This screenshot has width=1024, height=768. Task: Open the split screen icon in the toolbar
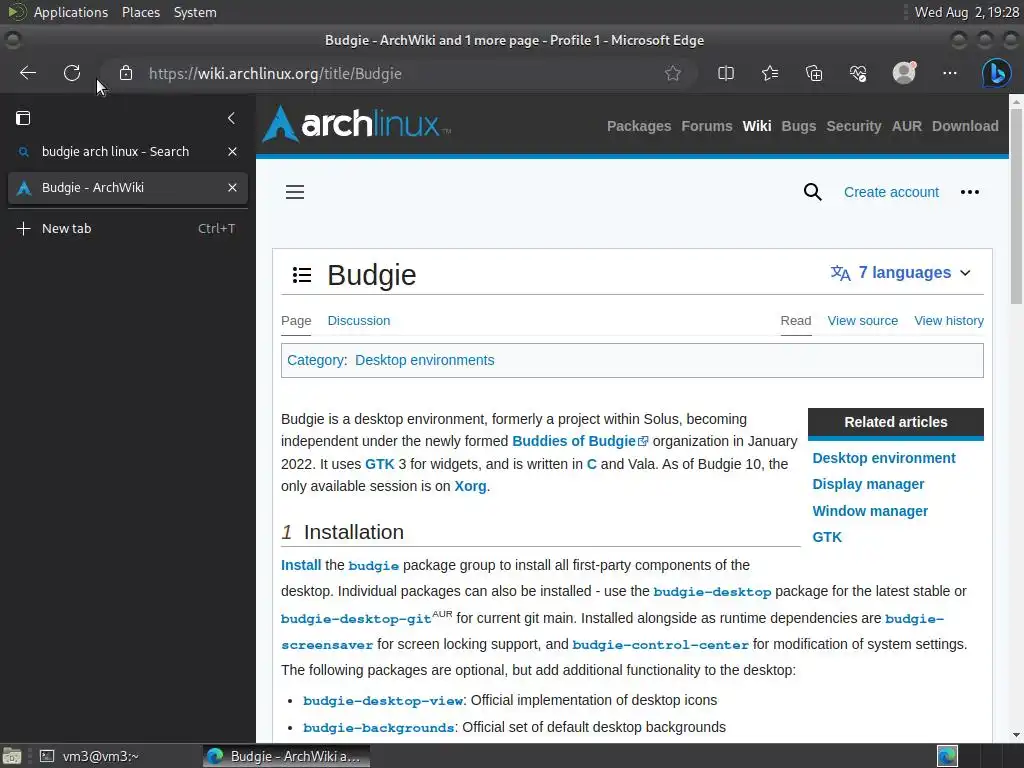726,73
